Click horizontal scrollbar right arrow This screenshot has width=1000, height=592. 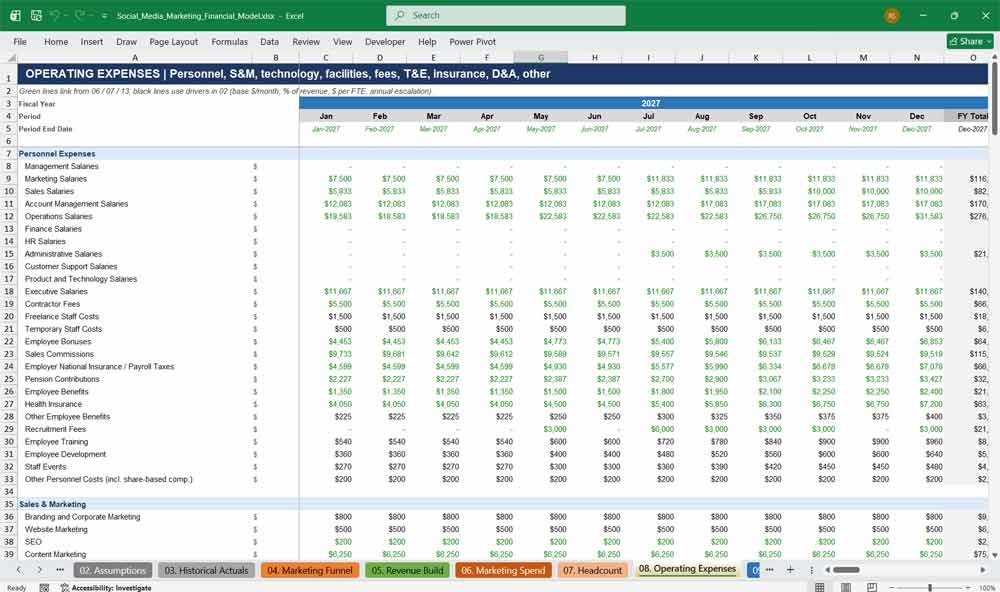click(x=983, y=570)
